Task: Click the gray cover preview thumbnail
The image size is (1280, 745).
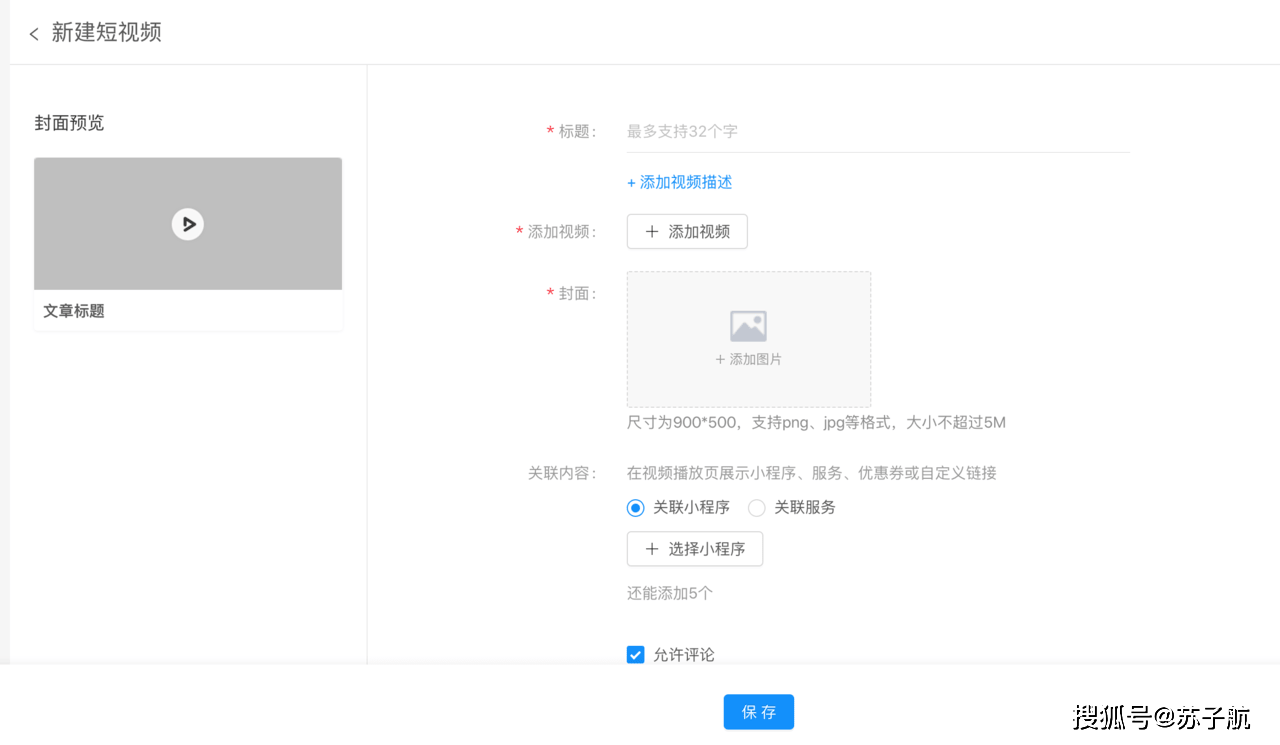Action: tap(188, 224)
